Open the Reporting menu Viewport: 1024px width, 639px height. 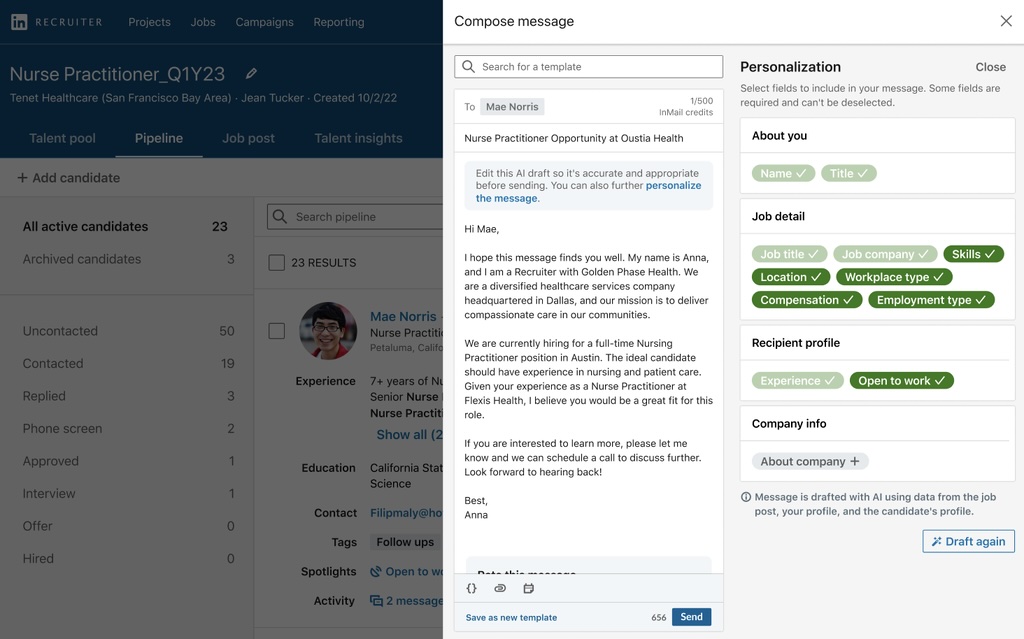point(339,22)
